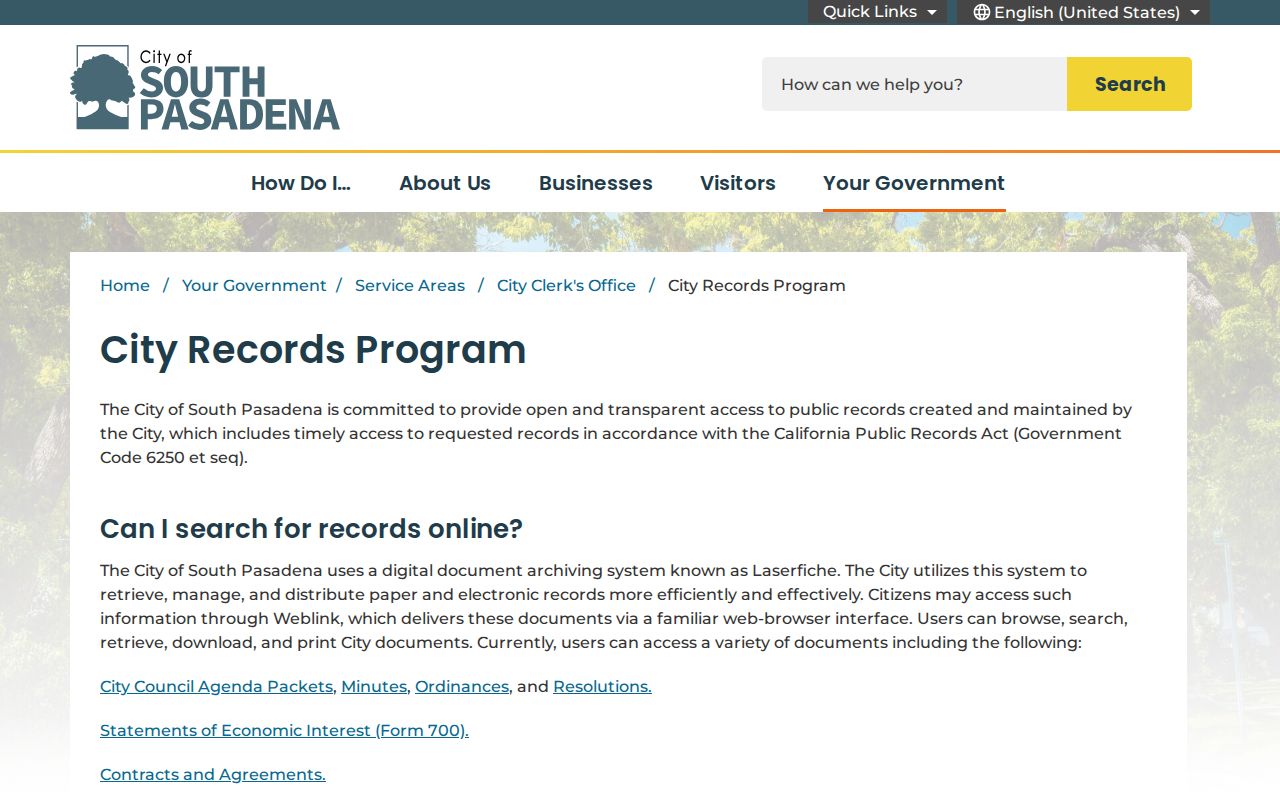
Task: Click the "Can I search for records online?" heading
Action: pyautogui.click(x=311, y=529)
